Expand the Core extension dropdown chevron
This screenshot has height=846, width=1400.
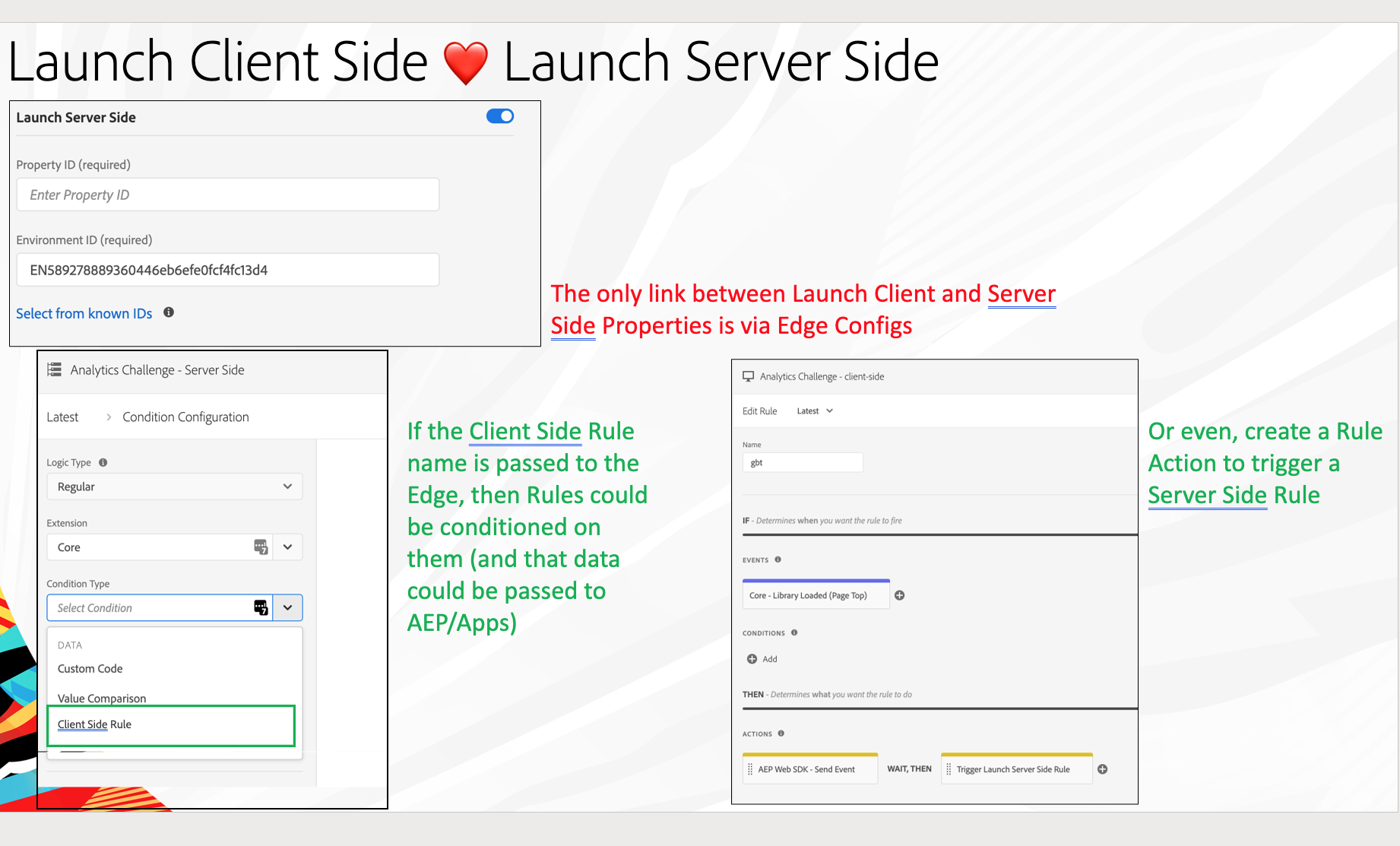[288, 547]
